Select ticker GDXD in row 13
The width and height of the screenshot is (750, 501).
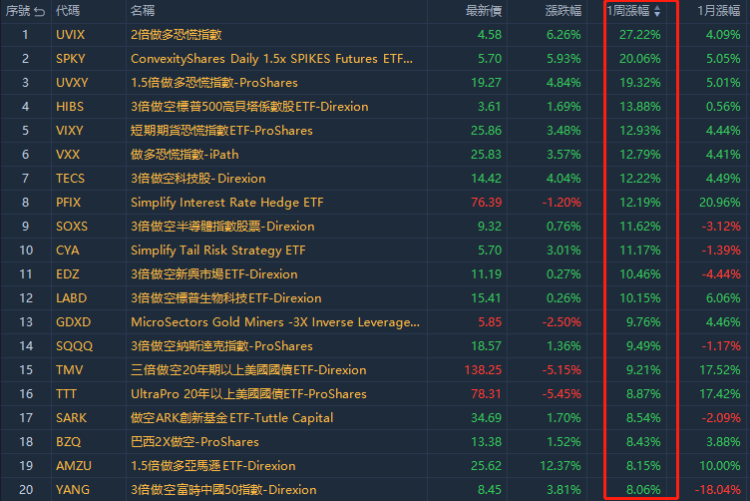(x=73, y=322)
